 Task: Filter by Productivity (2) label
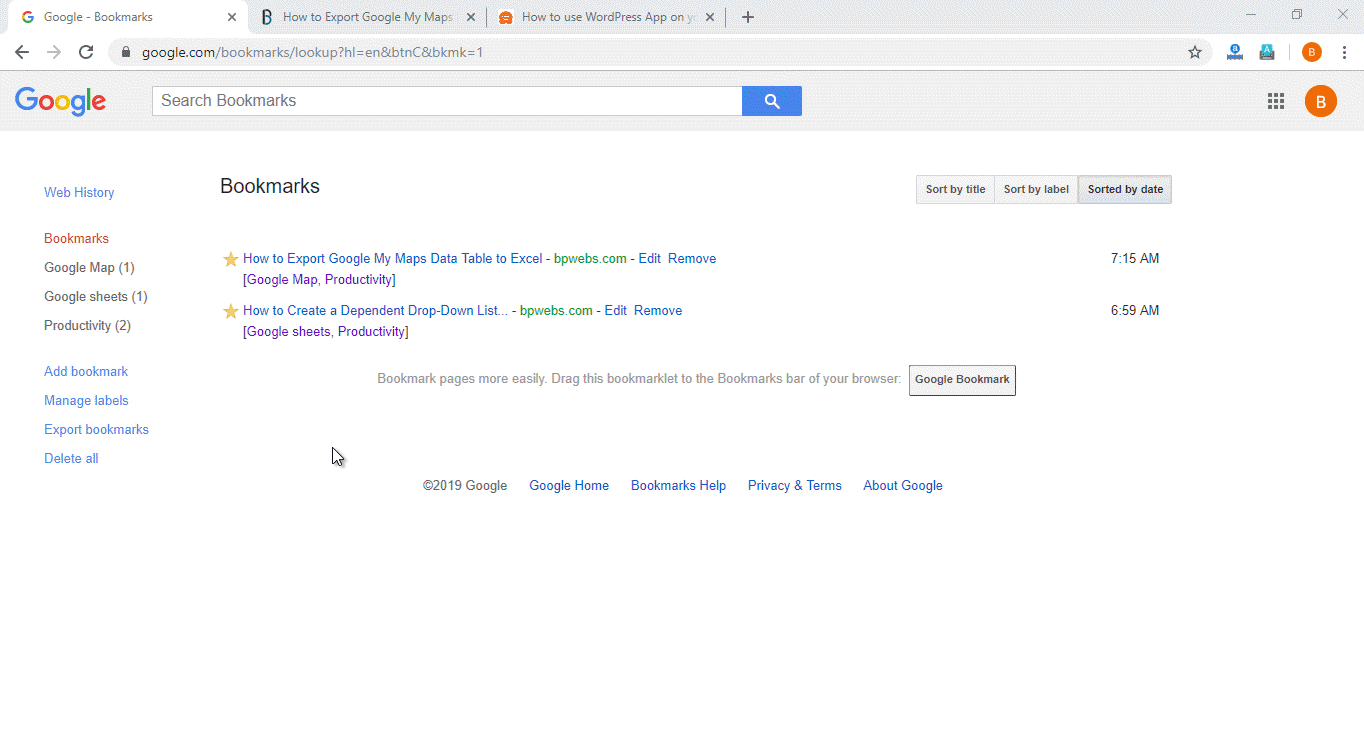tap(87, 326)
